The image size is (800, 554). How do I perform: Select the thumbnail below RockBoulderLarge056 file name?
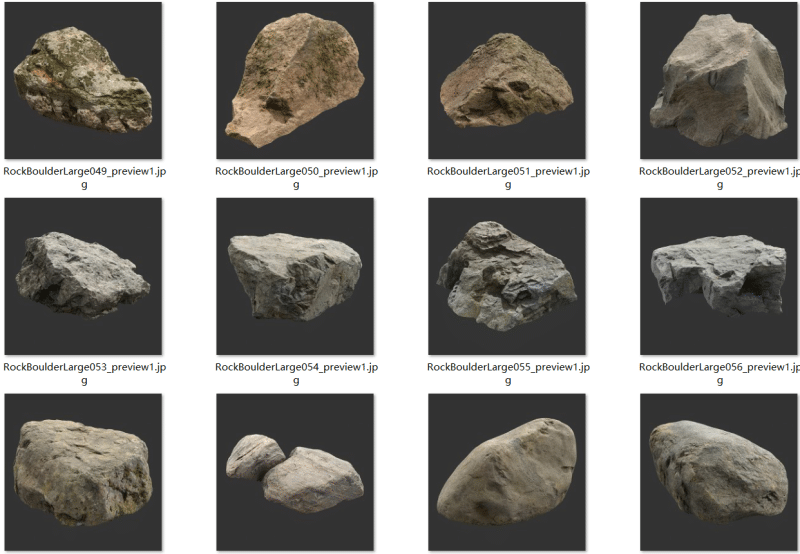click(719, 472)
